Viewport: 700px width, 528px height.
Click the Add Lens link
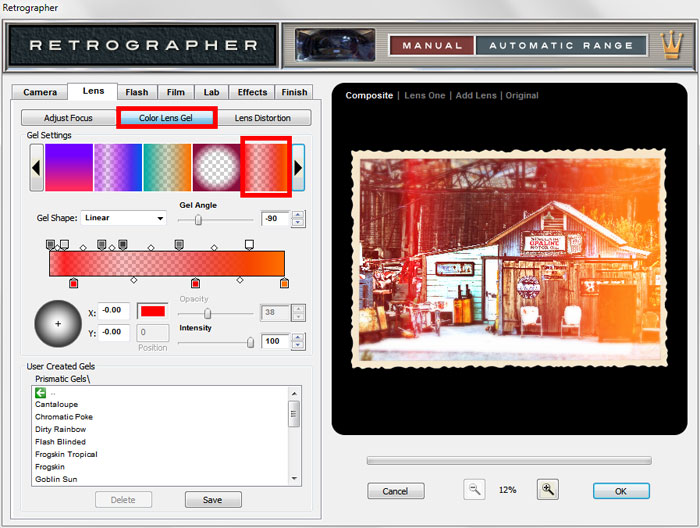(x=476, y=96)
